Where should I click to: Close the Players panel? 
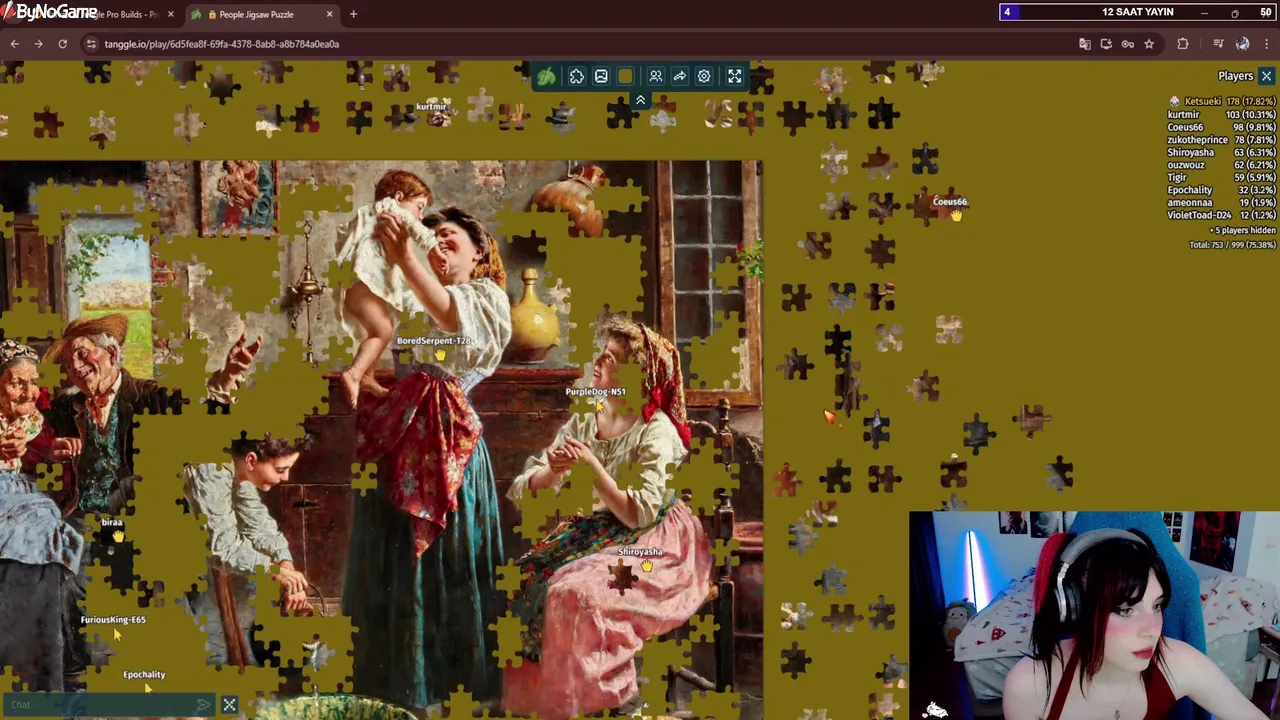(1266, 76)
